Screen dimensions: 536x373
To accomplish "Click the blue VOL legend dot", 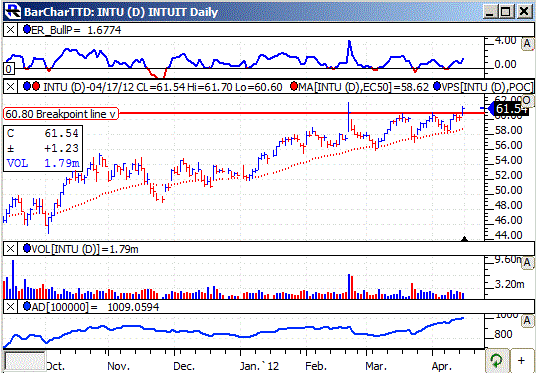I will pyautogui.click(x=27, y=249).
